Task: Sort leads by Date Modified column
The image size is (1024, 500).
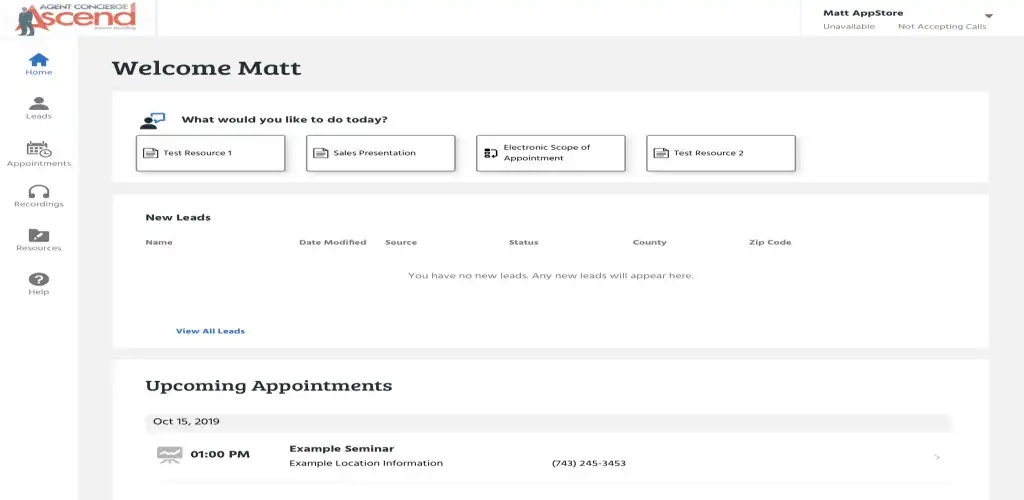Action: click(332, 242)
